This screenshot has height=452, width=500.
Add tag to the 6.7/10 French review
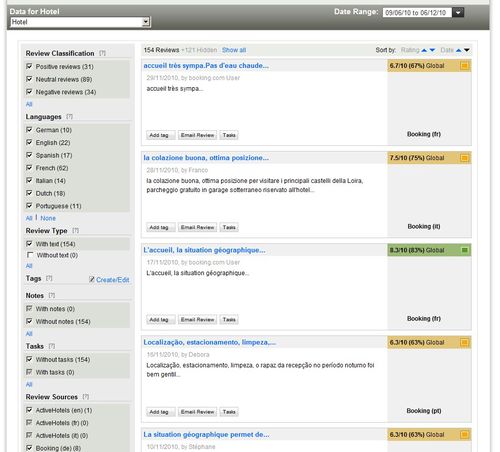(160, 135)
